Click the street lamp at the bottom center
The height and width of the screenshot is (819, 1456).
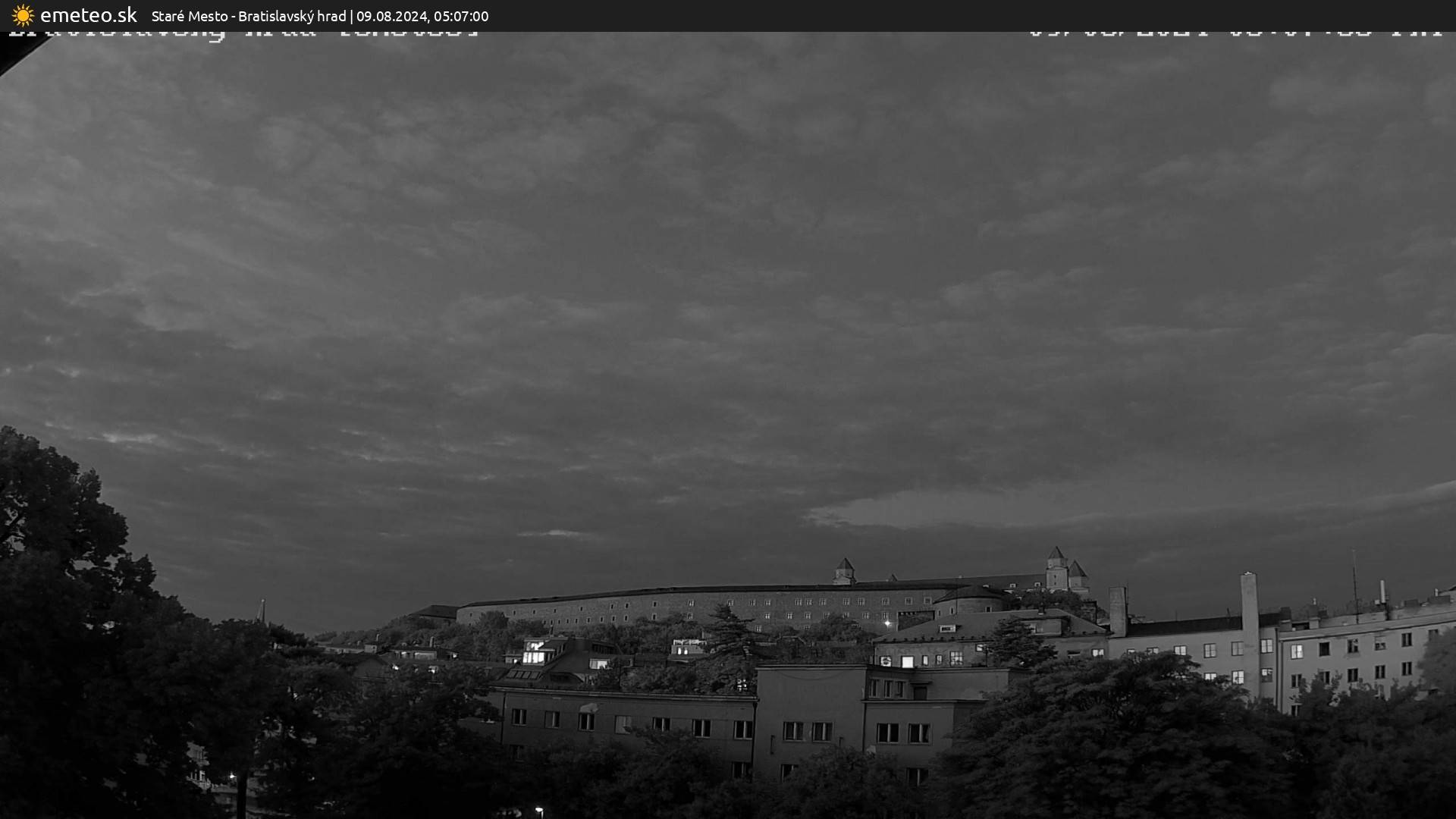tap(538, 810)
